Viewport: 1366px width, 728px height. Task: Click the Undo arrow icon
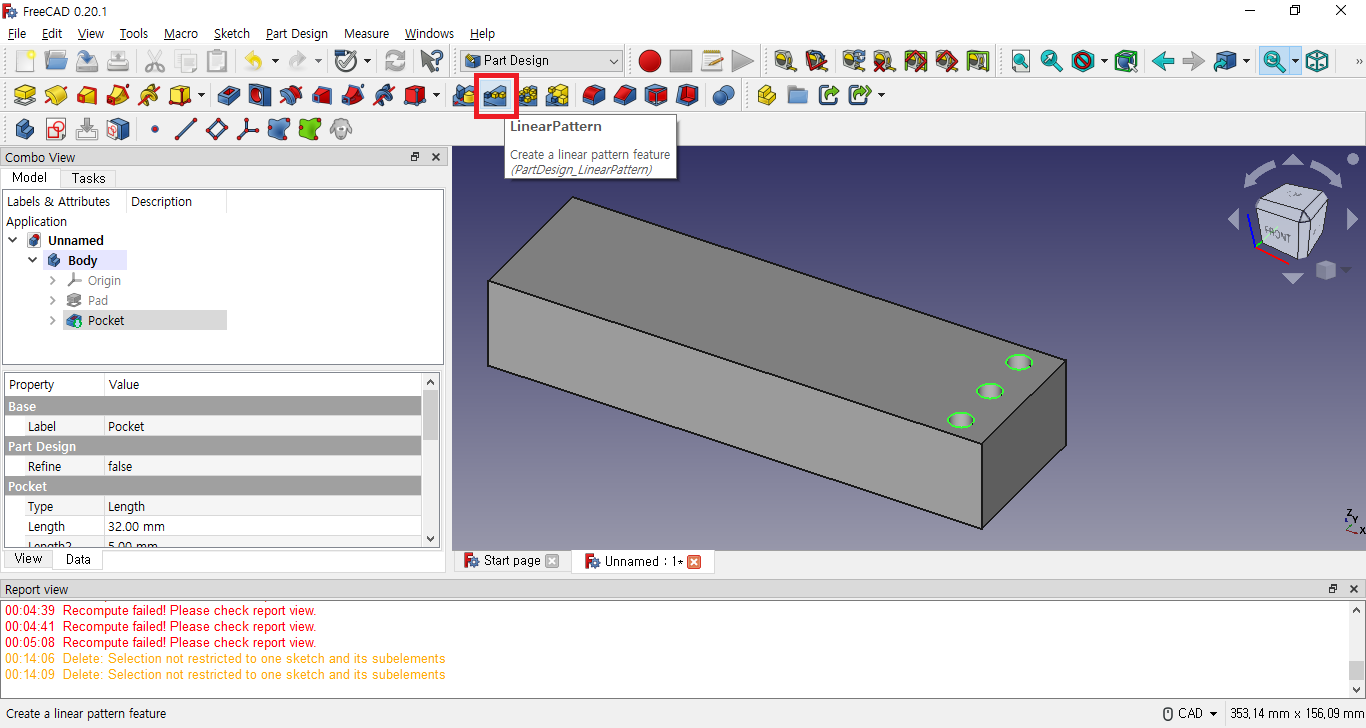coord(253,61)
